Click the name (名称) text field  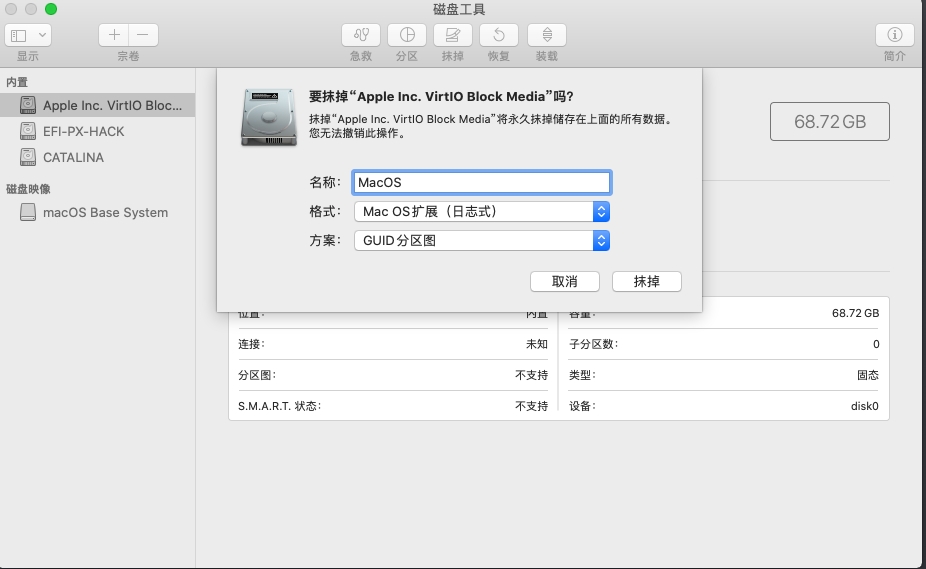481,182
